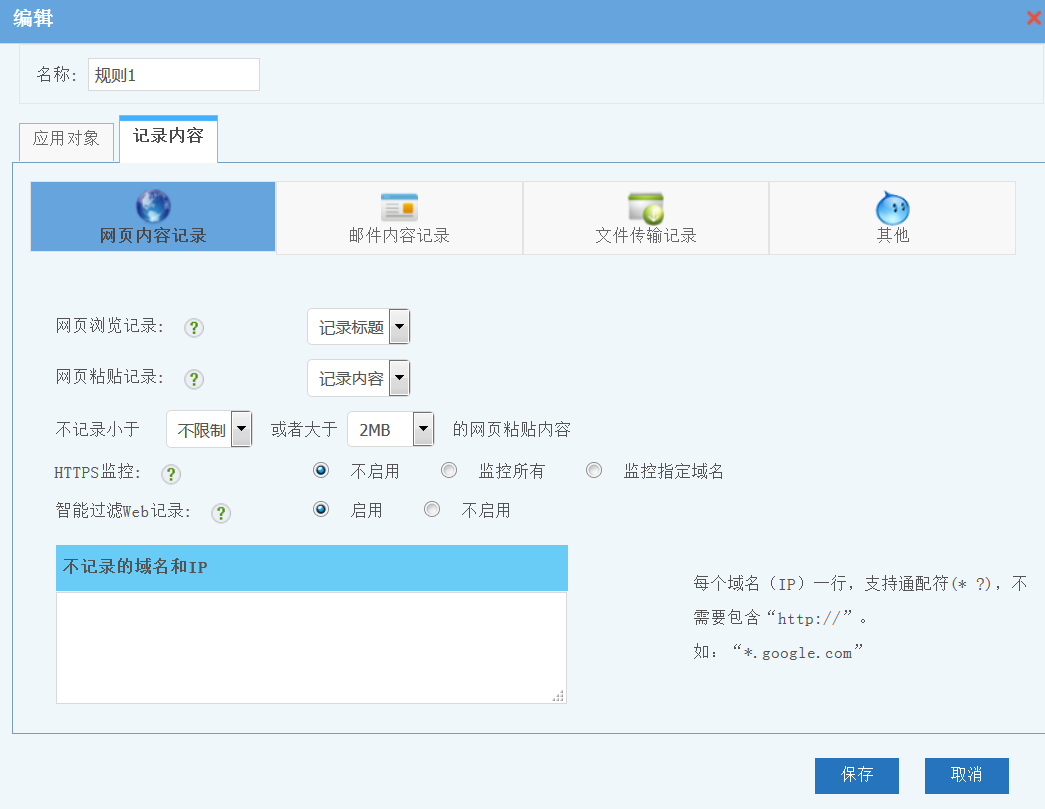Open the 邮件内容记录 mail icon
The height and width of the screenshot is (809, 1045).
[399, 207]
